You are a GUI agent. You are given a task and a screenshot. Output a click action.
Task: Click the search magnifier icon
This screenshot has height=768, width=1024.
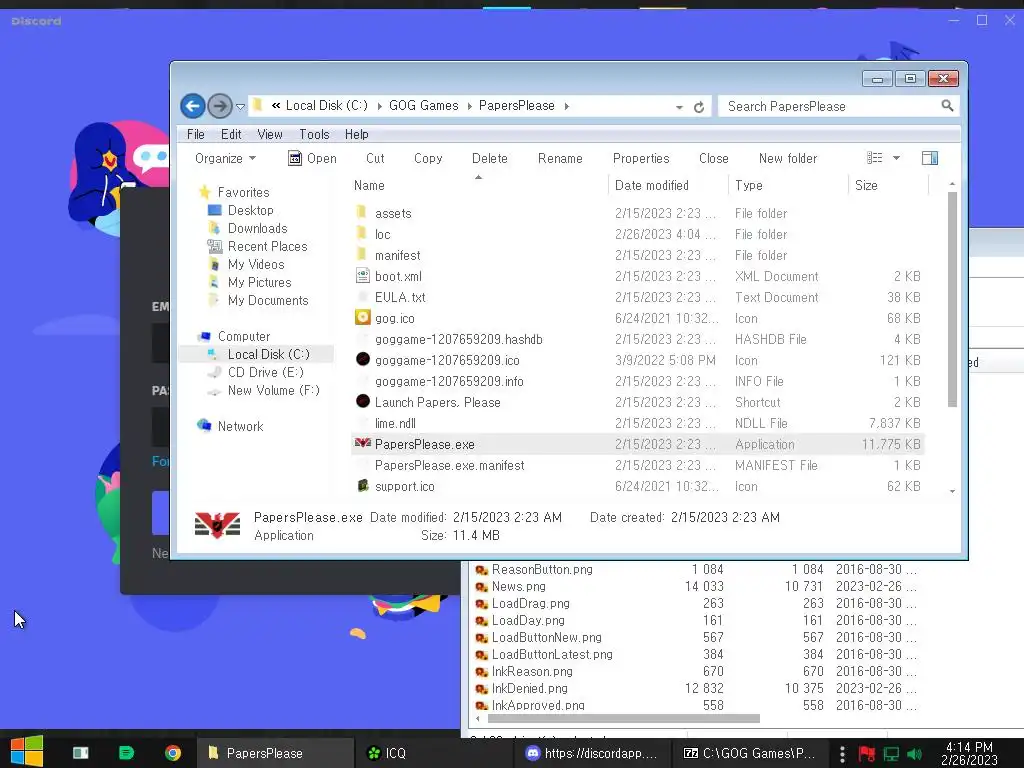pos(947,106)
